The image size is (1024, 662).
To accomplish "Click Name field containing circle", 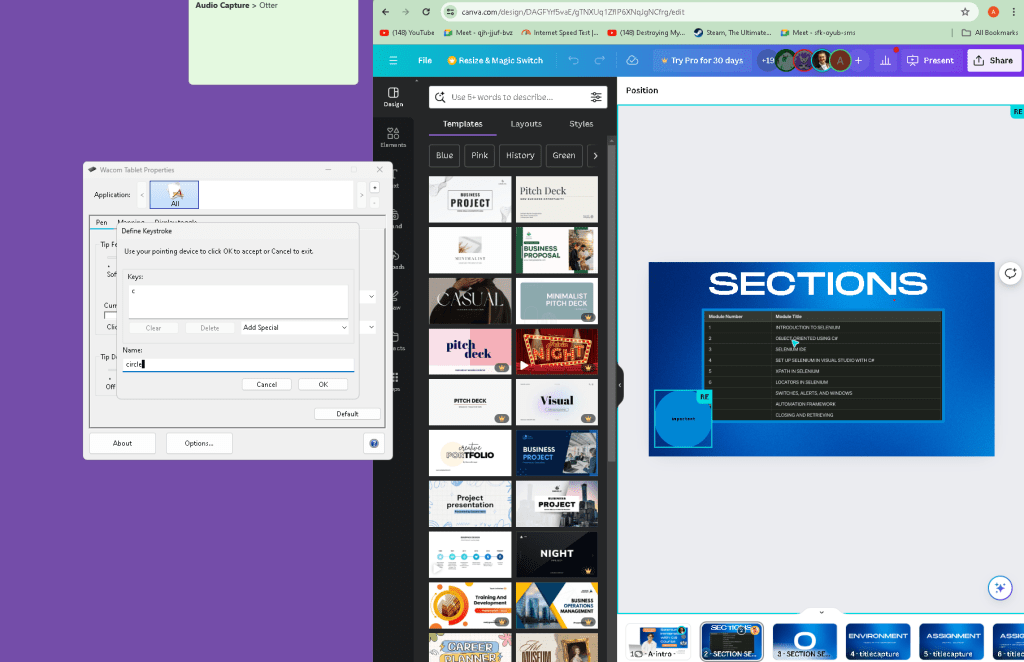I will [238, 364].
